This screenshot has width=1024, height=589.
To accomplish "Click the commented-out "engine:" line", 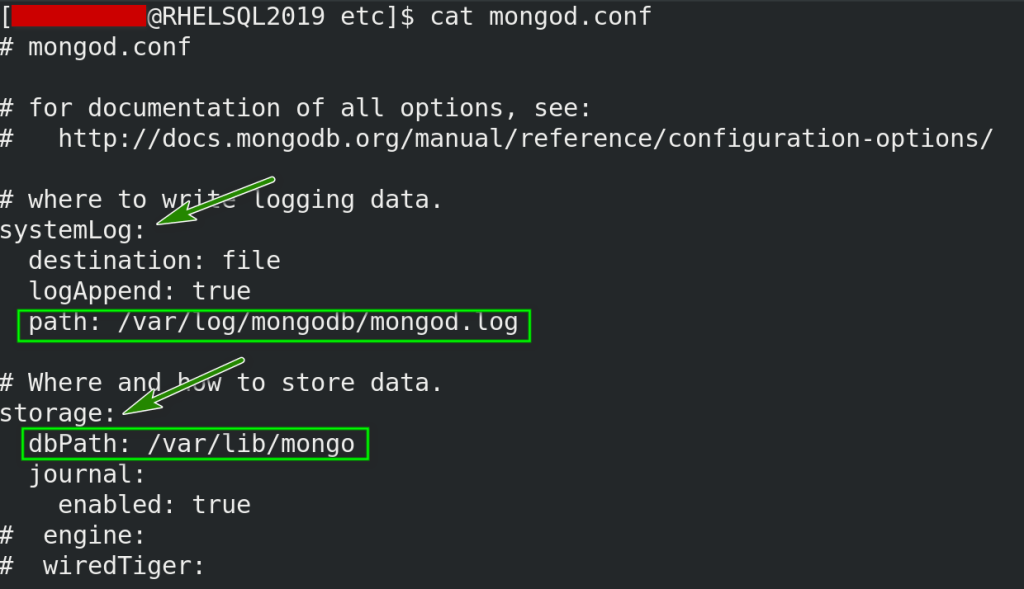I will tap(95, 535).
